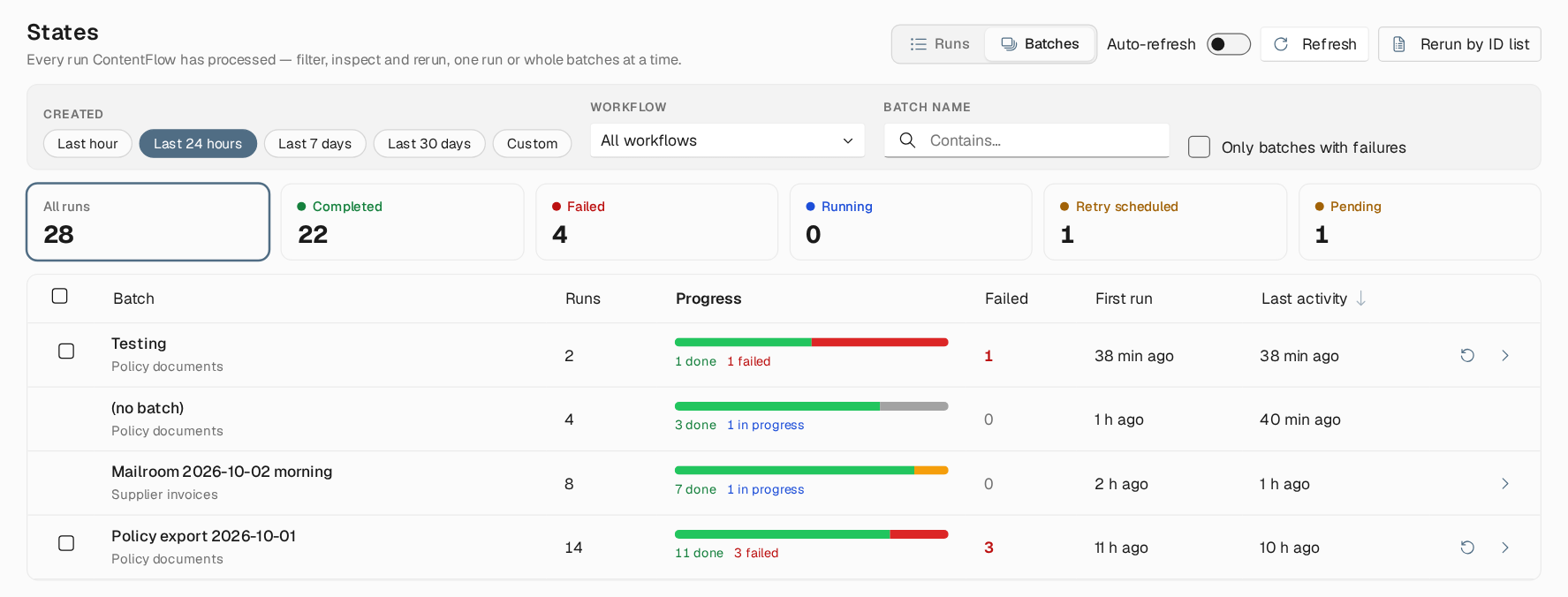Tick the select-all checkbox in the table header

tap(60, 296)
